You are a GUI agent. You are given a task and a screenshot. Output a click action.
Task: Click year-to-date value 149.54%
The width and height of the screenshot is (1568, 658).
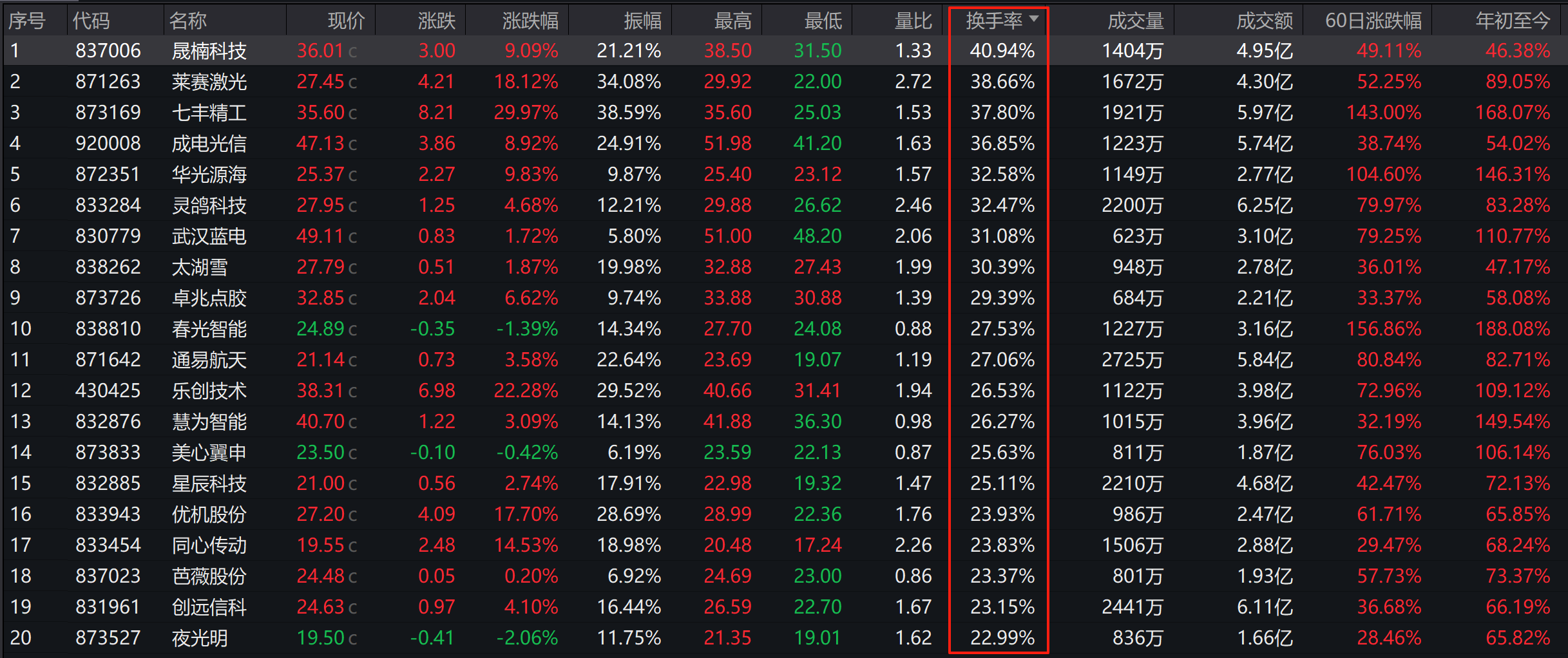(1513, 422)
